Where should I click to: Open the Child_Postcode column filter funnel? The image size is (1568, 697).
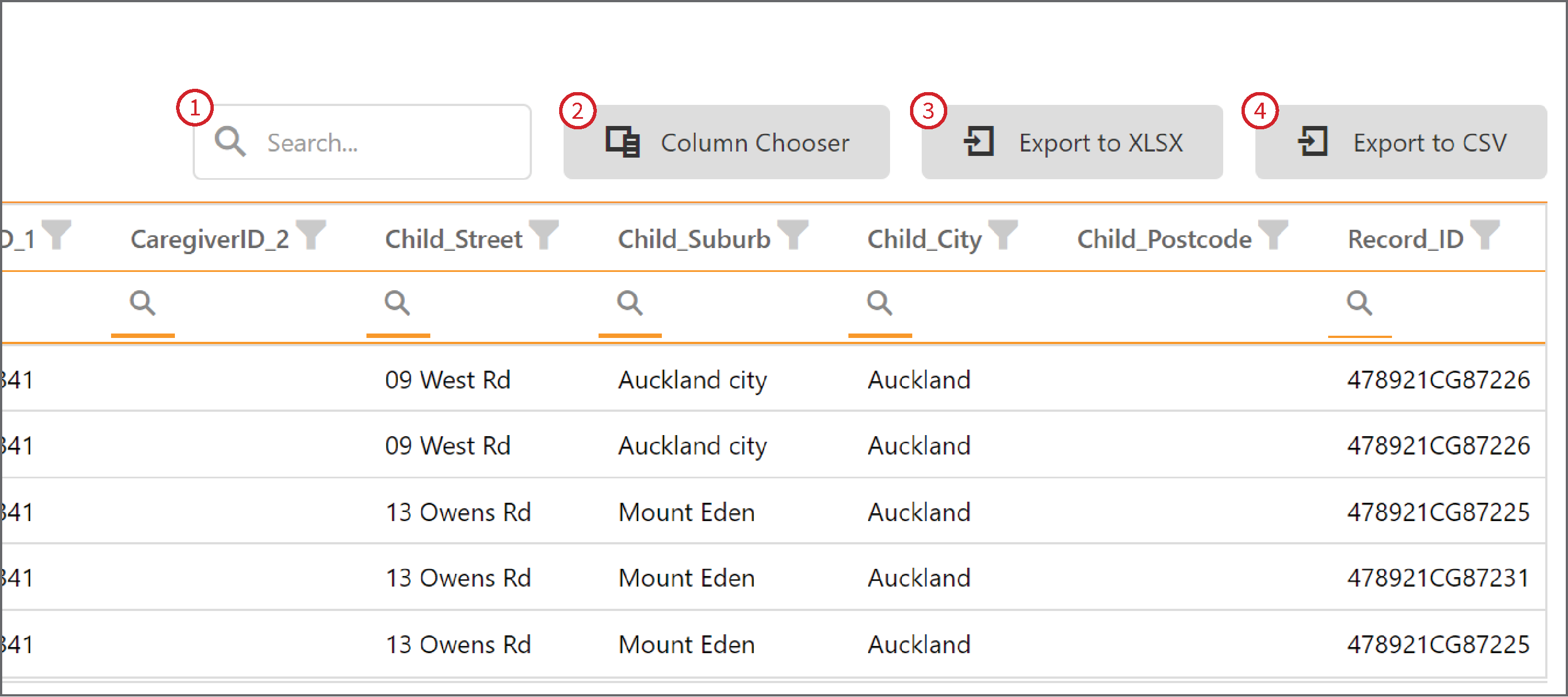click(1273, 234)
